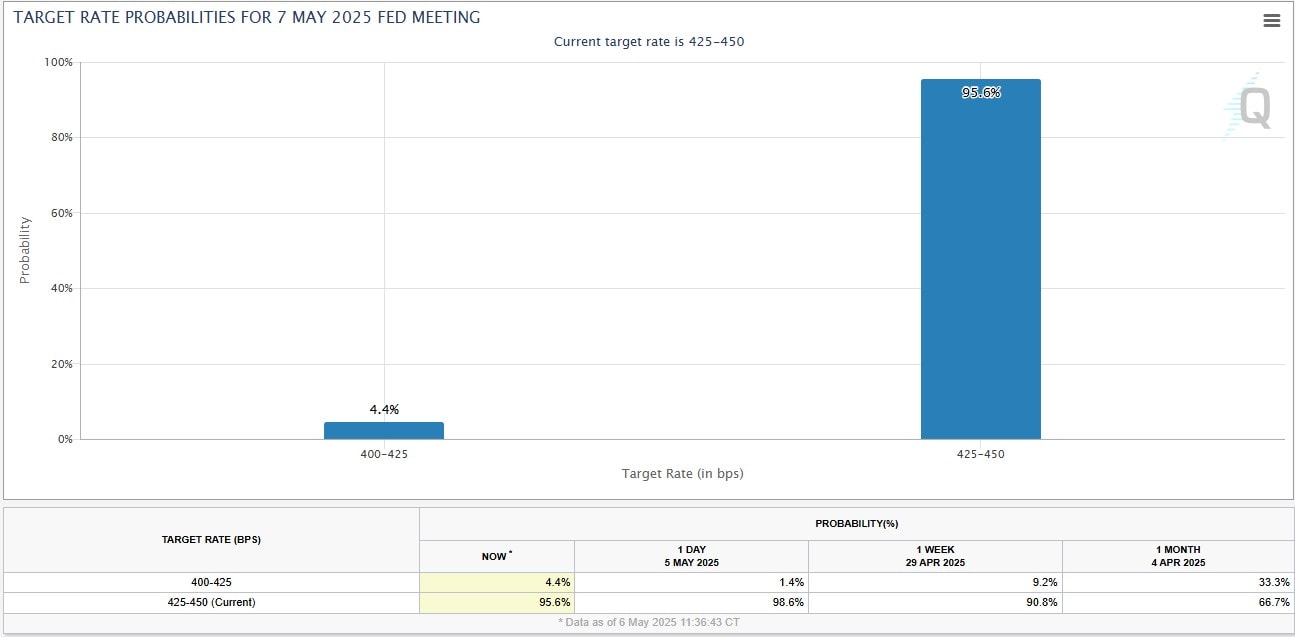
Task: Click the highlighted 95.6% NOW cell
Action: point(496,602)
